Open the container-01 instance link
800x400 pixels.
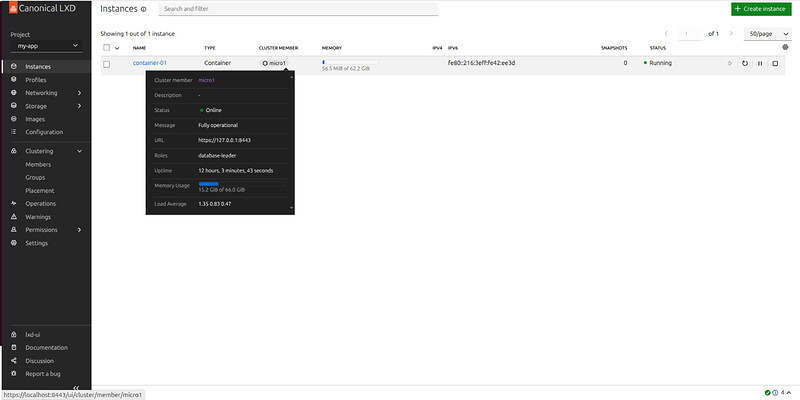149,63
